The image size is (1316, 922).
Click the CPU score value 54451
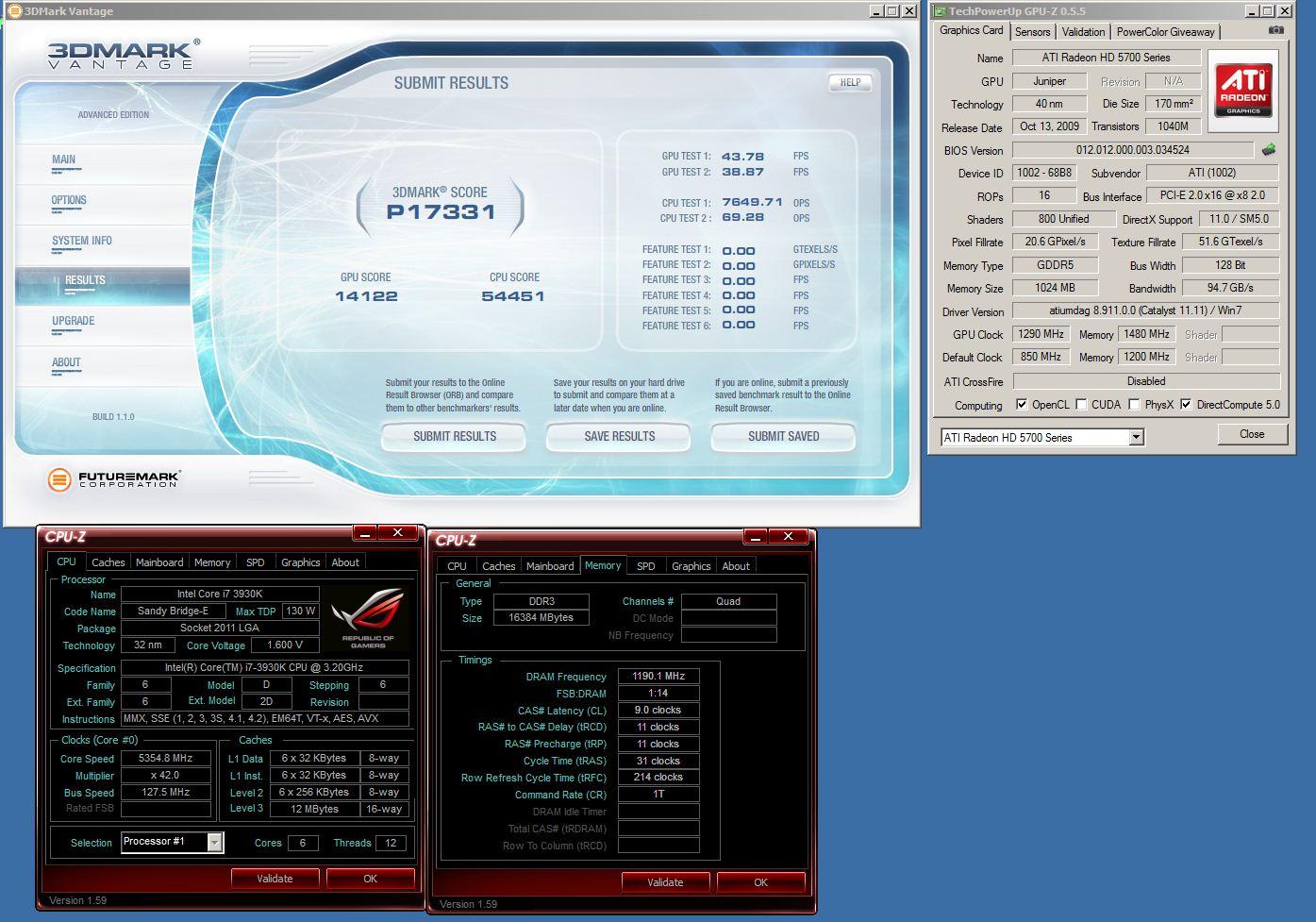coord(513,296)
